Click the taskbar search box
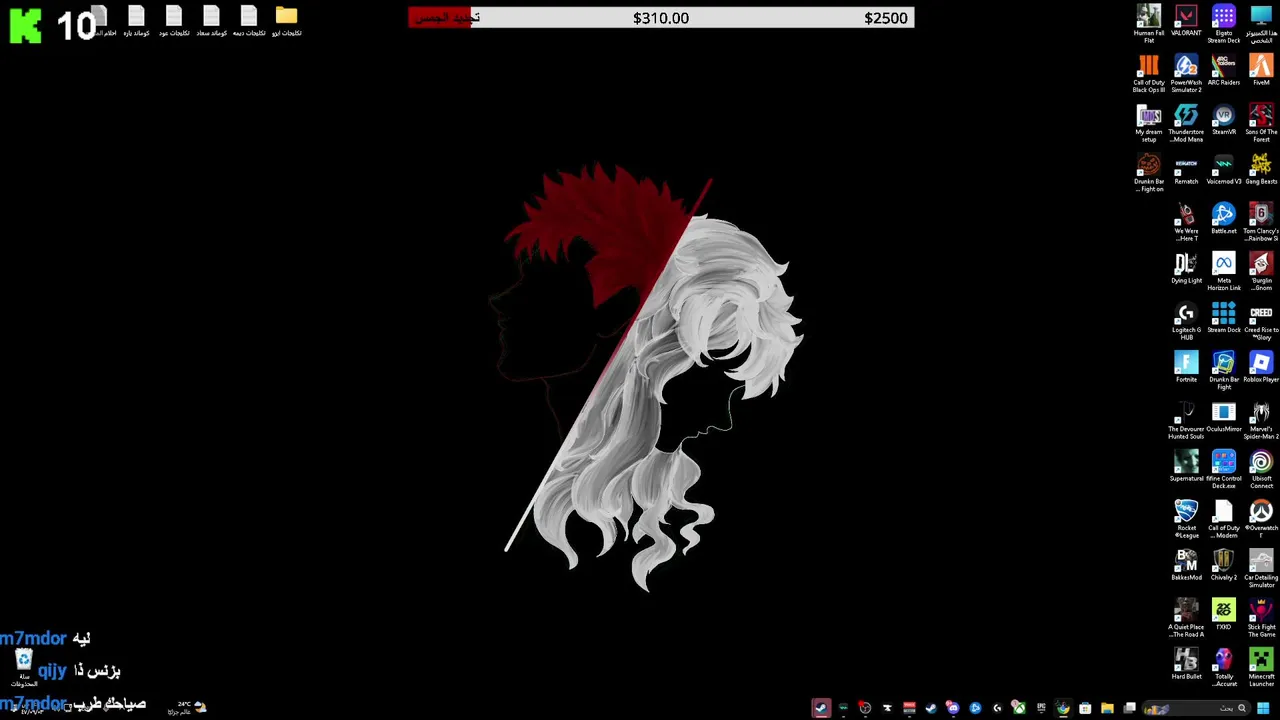 coord(1197,708)
